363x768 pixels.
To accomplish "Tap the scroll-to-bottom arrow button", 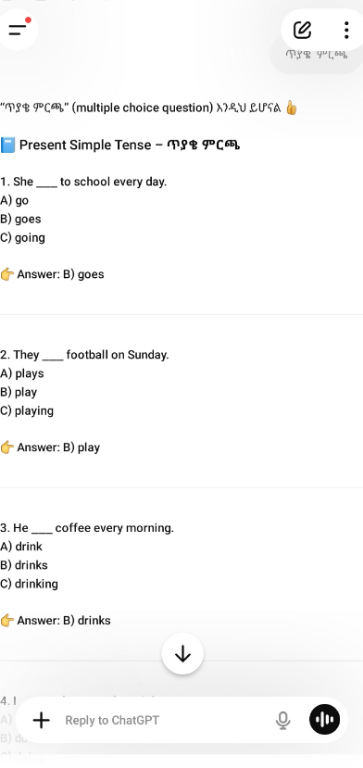I will coord(183,654).
